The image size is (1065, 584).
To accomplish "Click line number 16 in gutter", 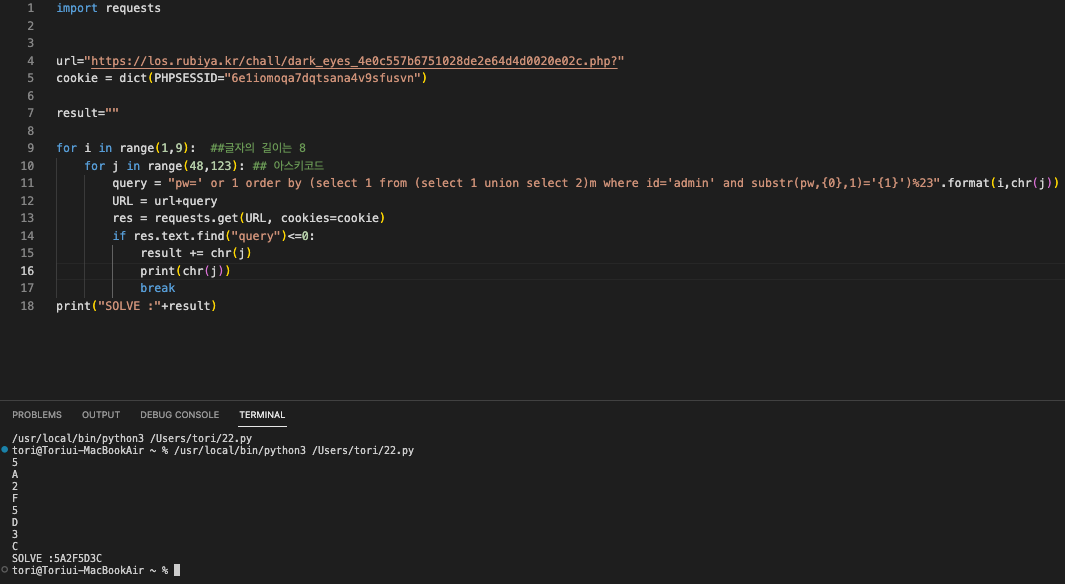I will pyautogui.click(x=27, y=271).
